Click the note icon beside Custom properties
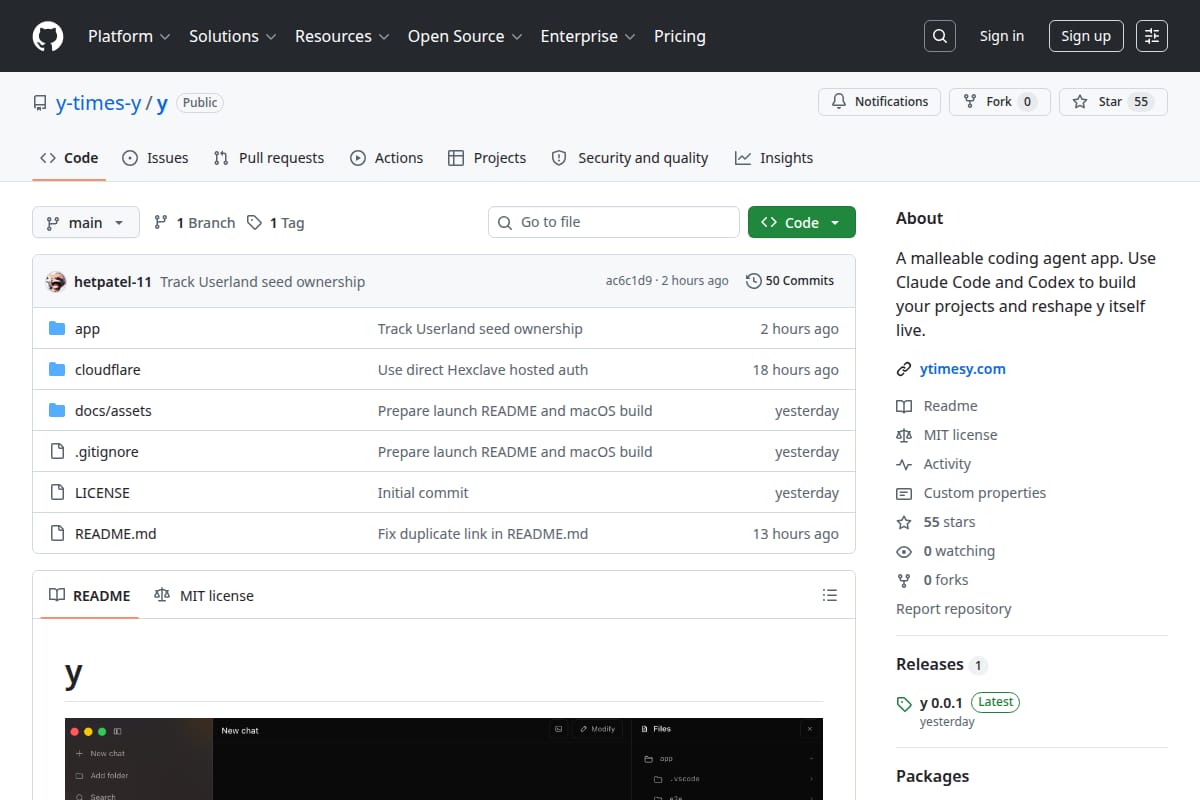 904,493
